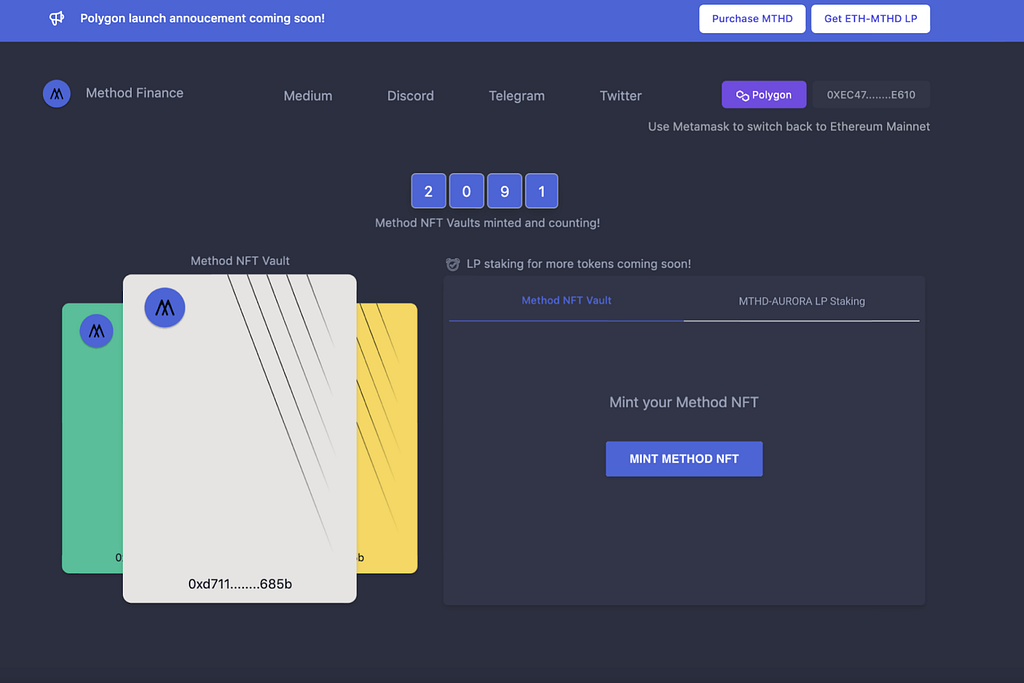
Task: Select the Method NFT Vault tab
Action: click(x=566, y=300)
